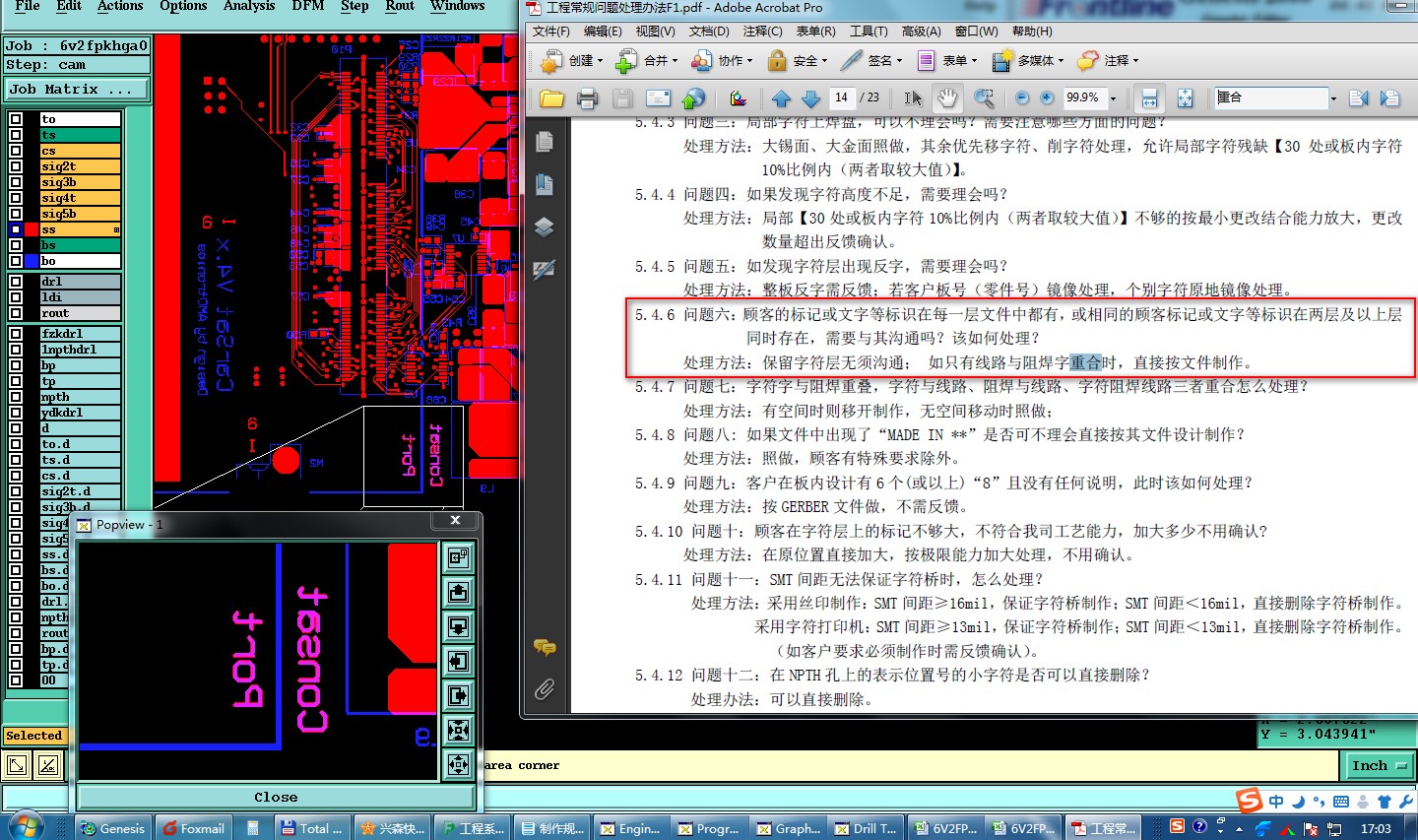Click the 99.9% zoom value field
Viewport: 1418px width, 840px height.
(1084, 97)
